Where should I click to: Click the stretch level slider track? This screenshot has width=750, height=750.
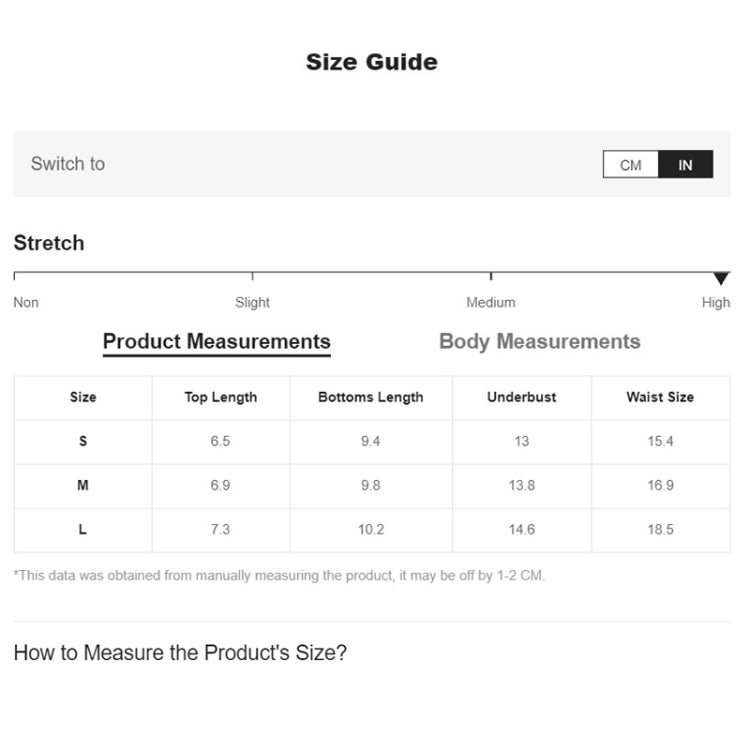pyautogui.click(x=370, y=273)
